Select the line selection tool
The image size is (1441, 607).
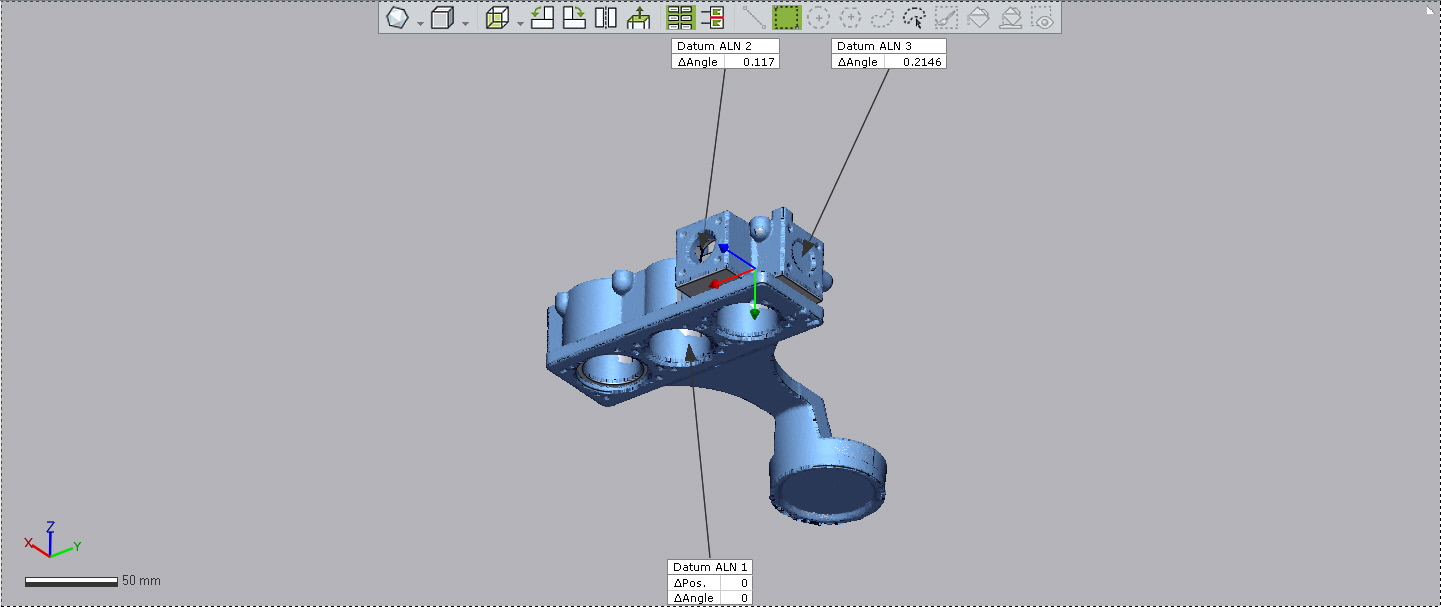(754, 18)
